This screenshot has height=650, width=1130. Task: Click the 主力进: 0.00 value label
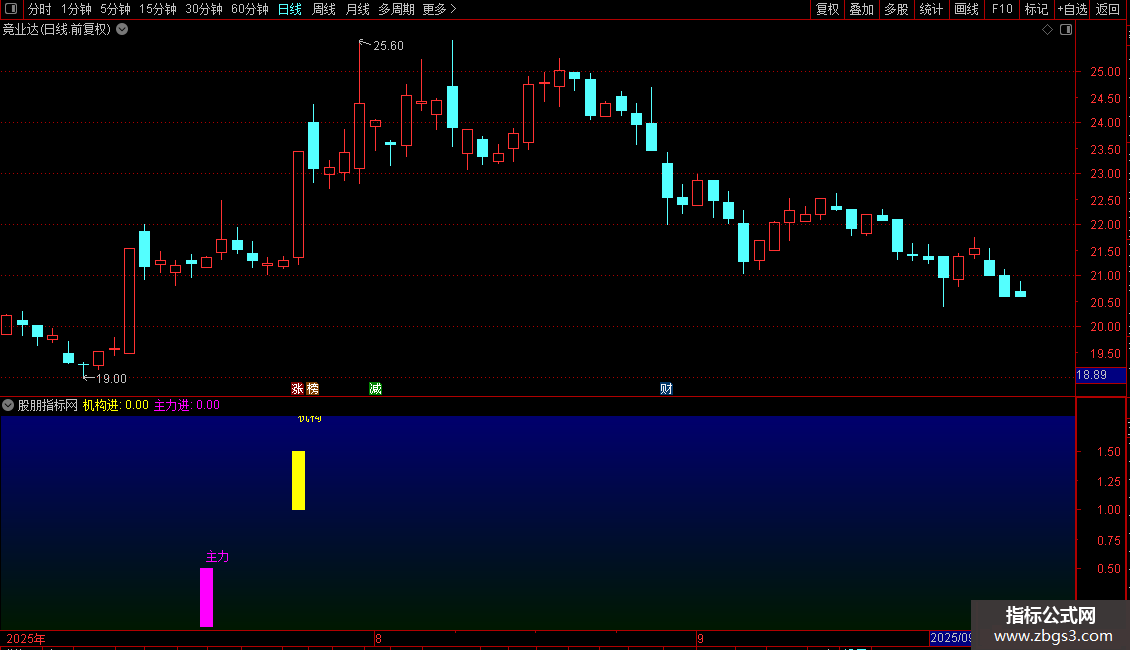187,405
